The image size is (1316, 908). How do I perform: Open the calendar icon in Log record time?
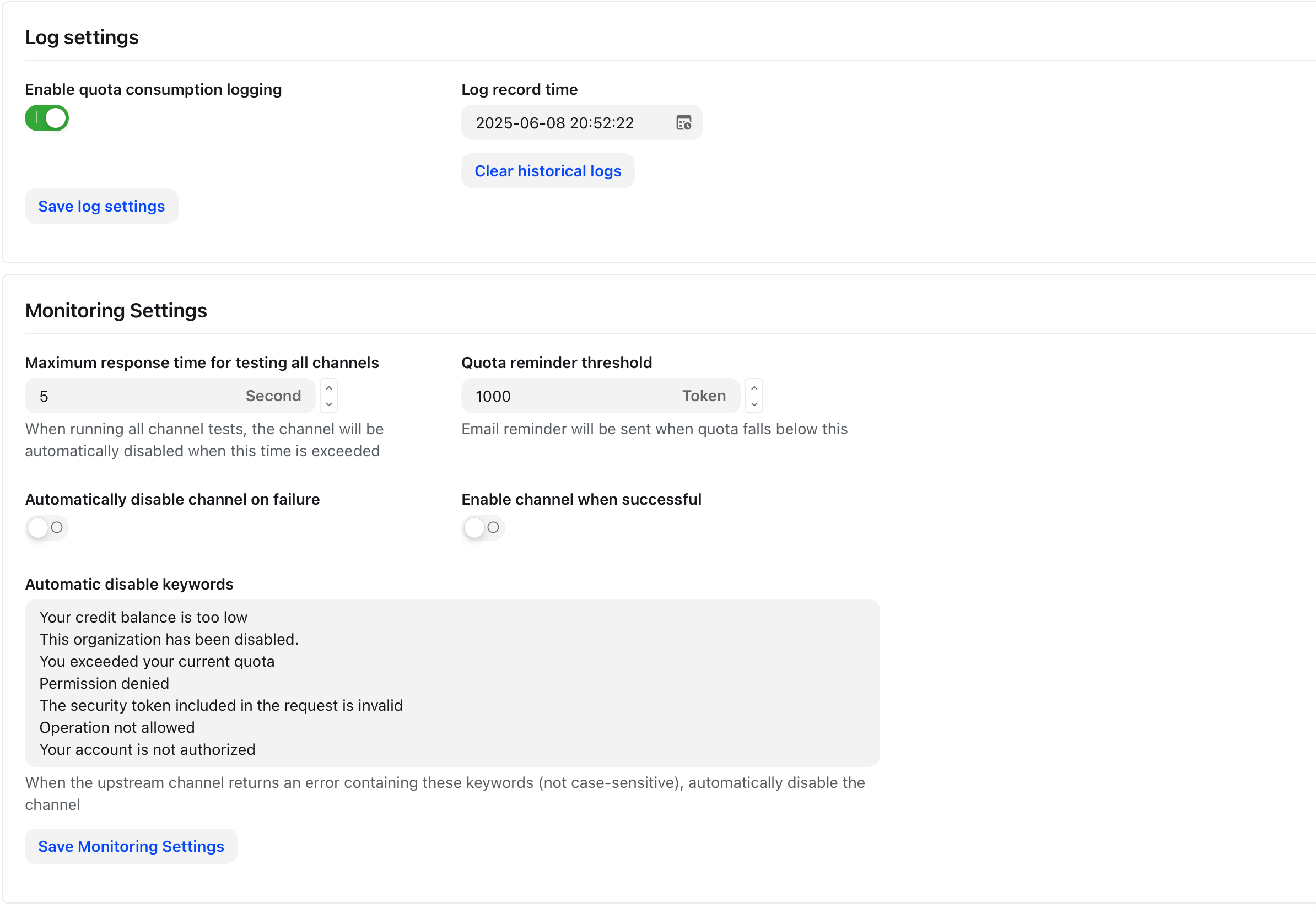tap(683, 123)
